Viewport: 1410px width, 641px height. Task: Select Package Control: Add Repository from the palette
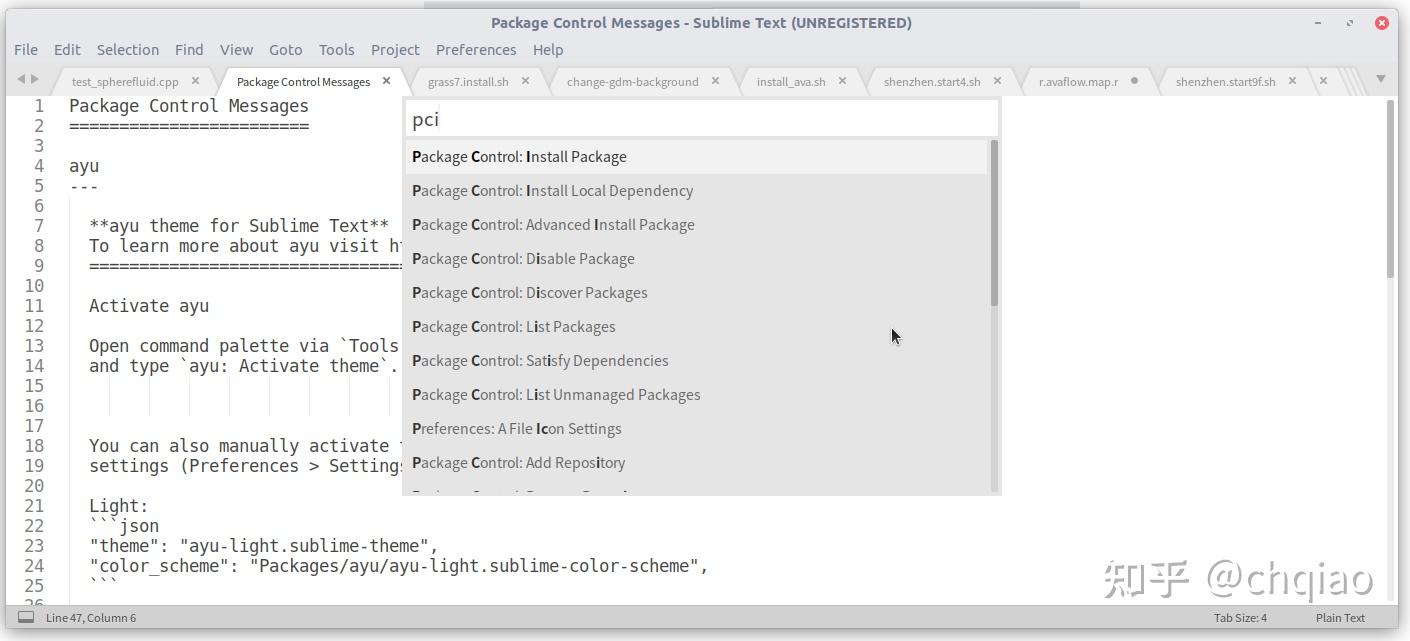coord(518,462)
